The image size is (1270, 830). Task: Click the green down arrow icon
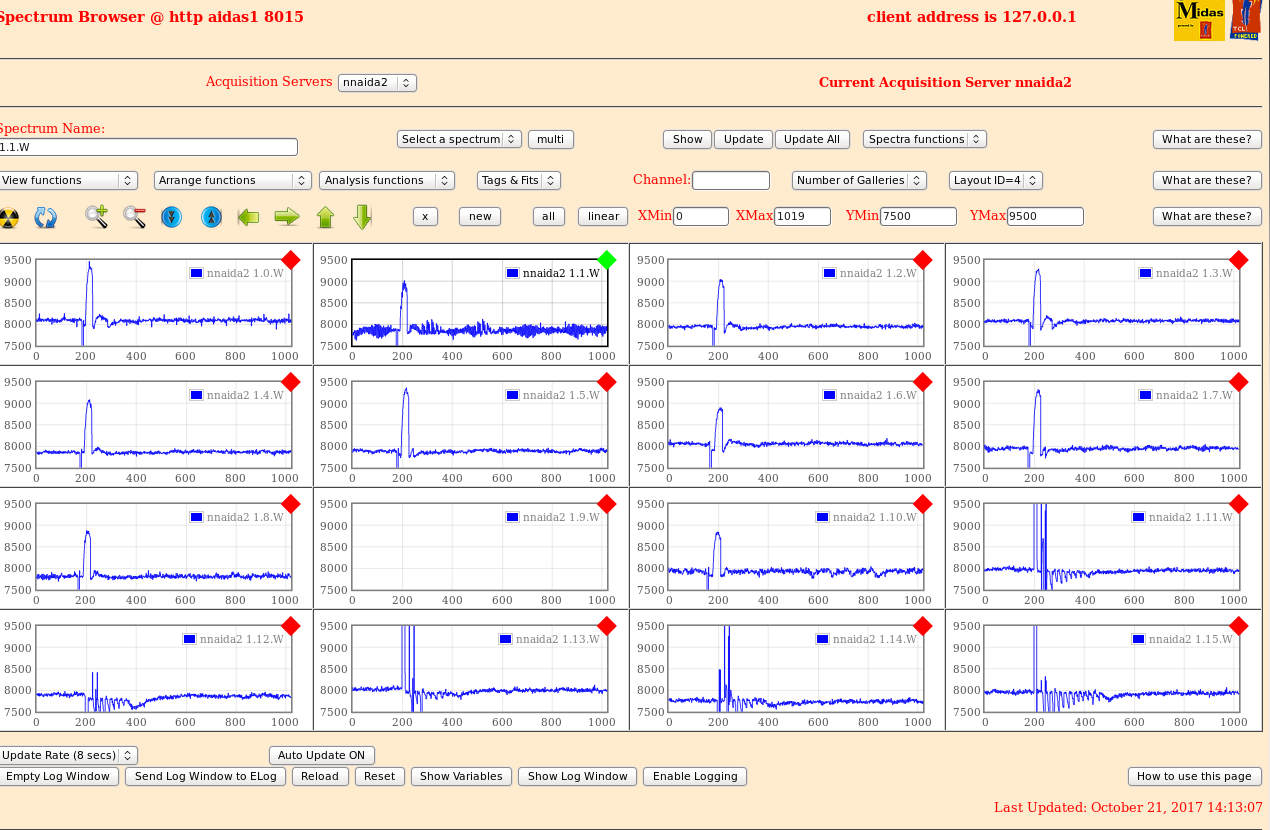pos(362,216)
